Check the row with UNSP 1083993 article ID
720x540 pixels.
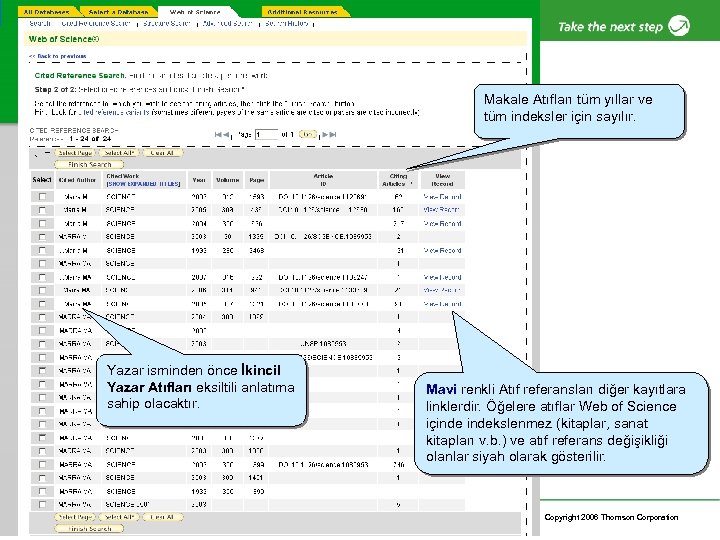click(42, 344)
